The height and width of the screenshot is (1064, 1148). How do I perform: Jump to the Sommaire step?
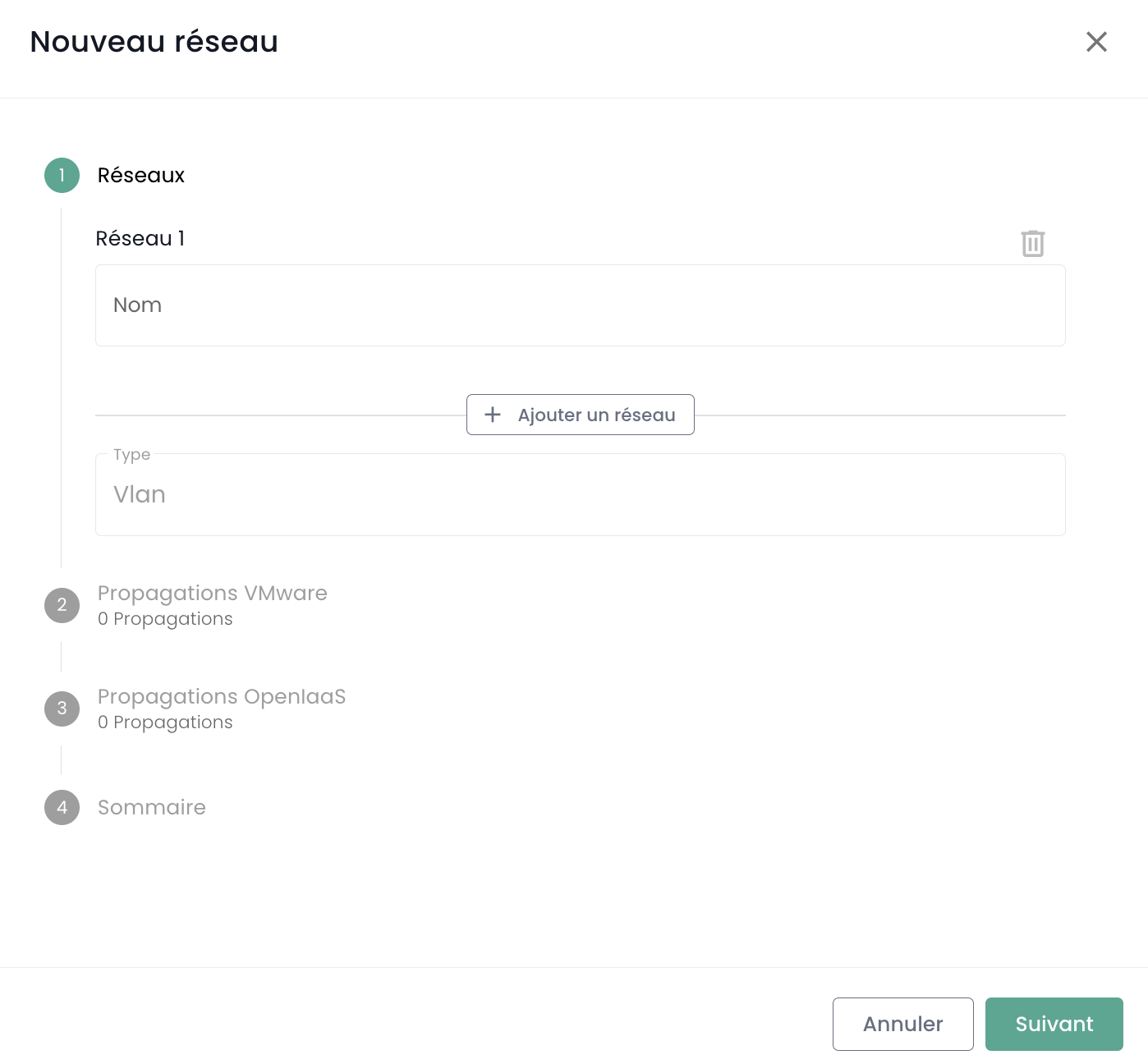coord(151,807)
